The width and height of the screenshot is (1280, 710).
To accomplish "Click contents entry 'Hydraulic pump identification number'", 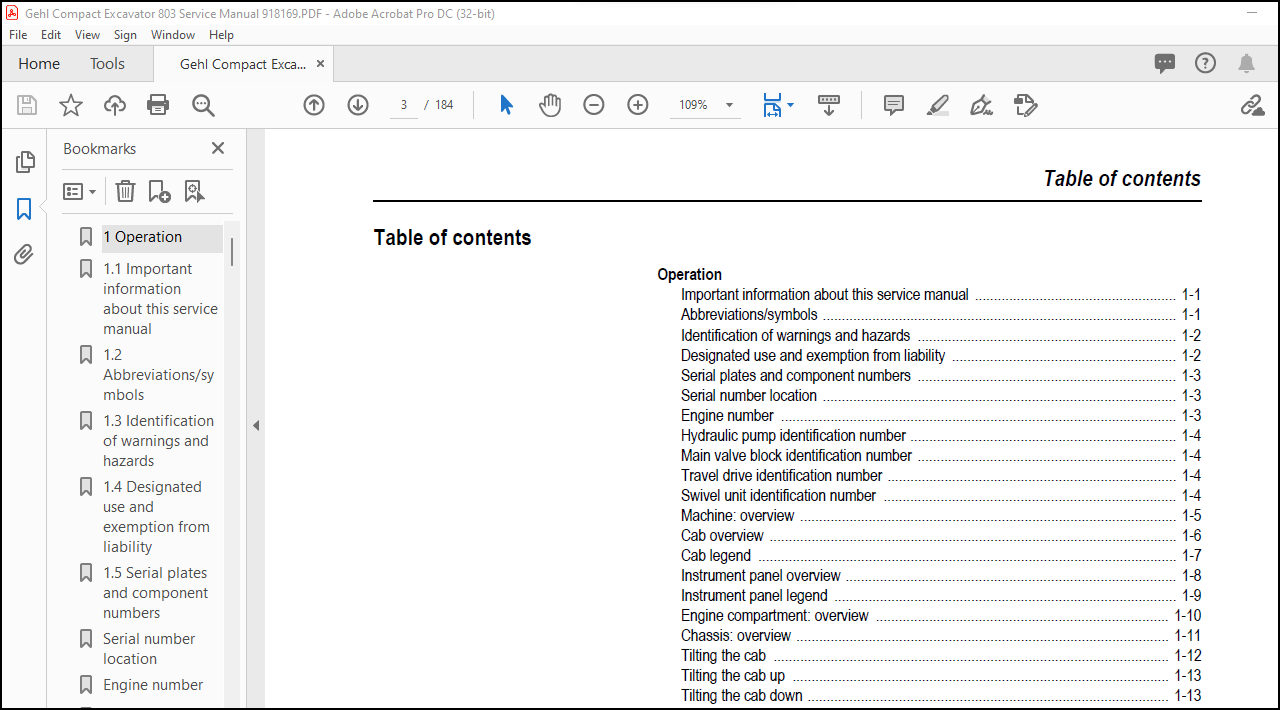I will (x=793, y=435).
